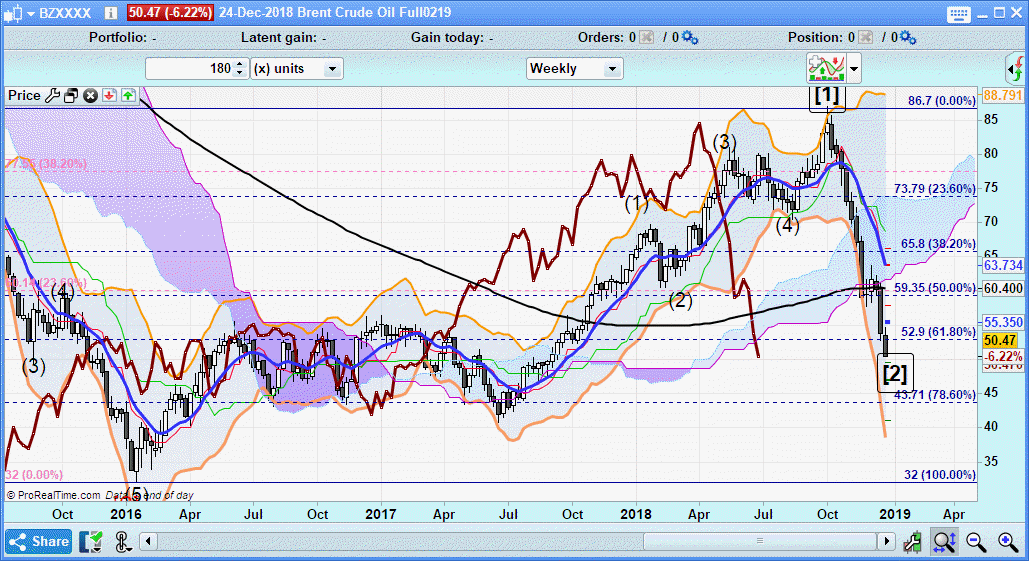Click the horizontal scrollbar thumb
The image size is (1029, 561).
760,541
